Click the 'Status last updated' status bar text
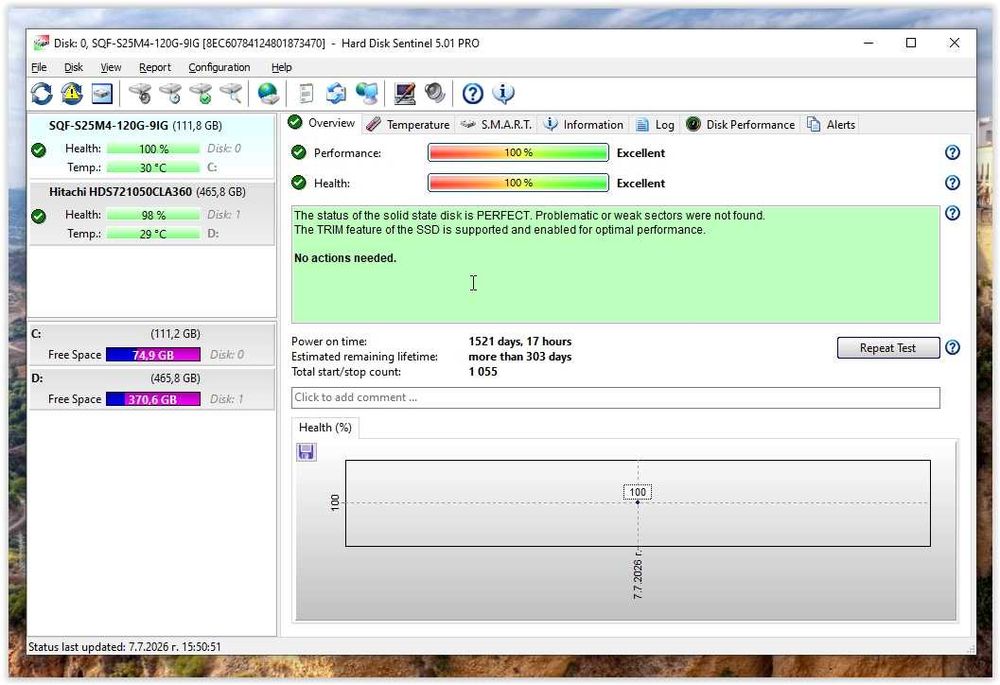 coord(124,647)
